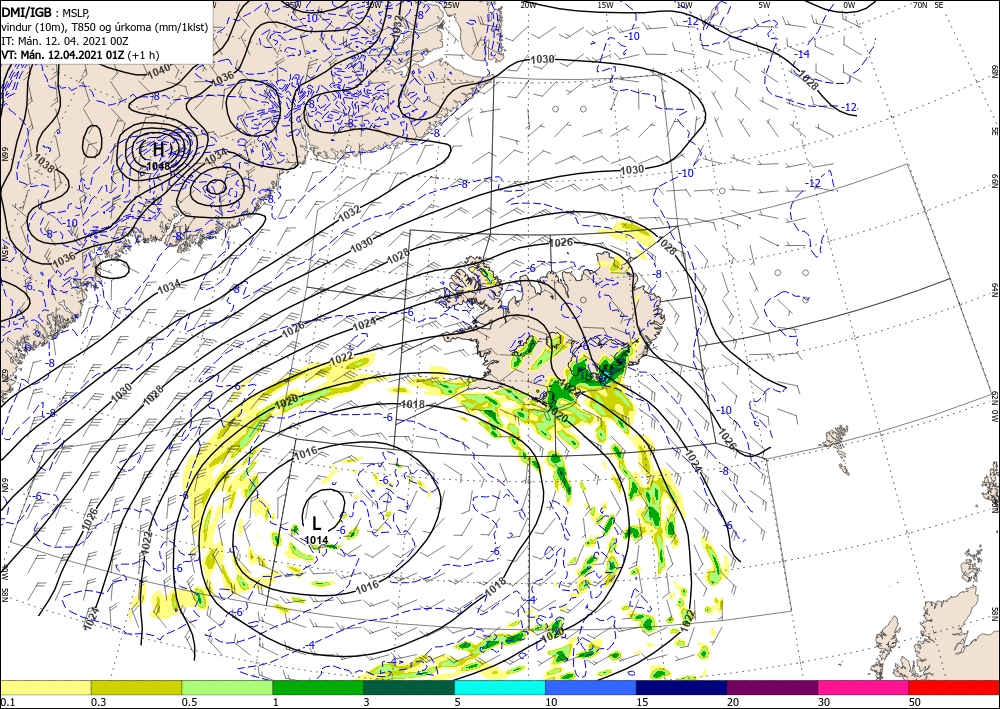The width and height of the screenshot is (1000, 709).
Task: Click the 20W longitude label
Action: pos(527,5)
